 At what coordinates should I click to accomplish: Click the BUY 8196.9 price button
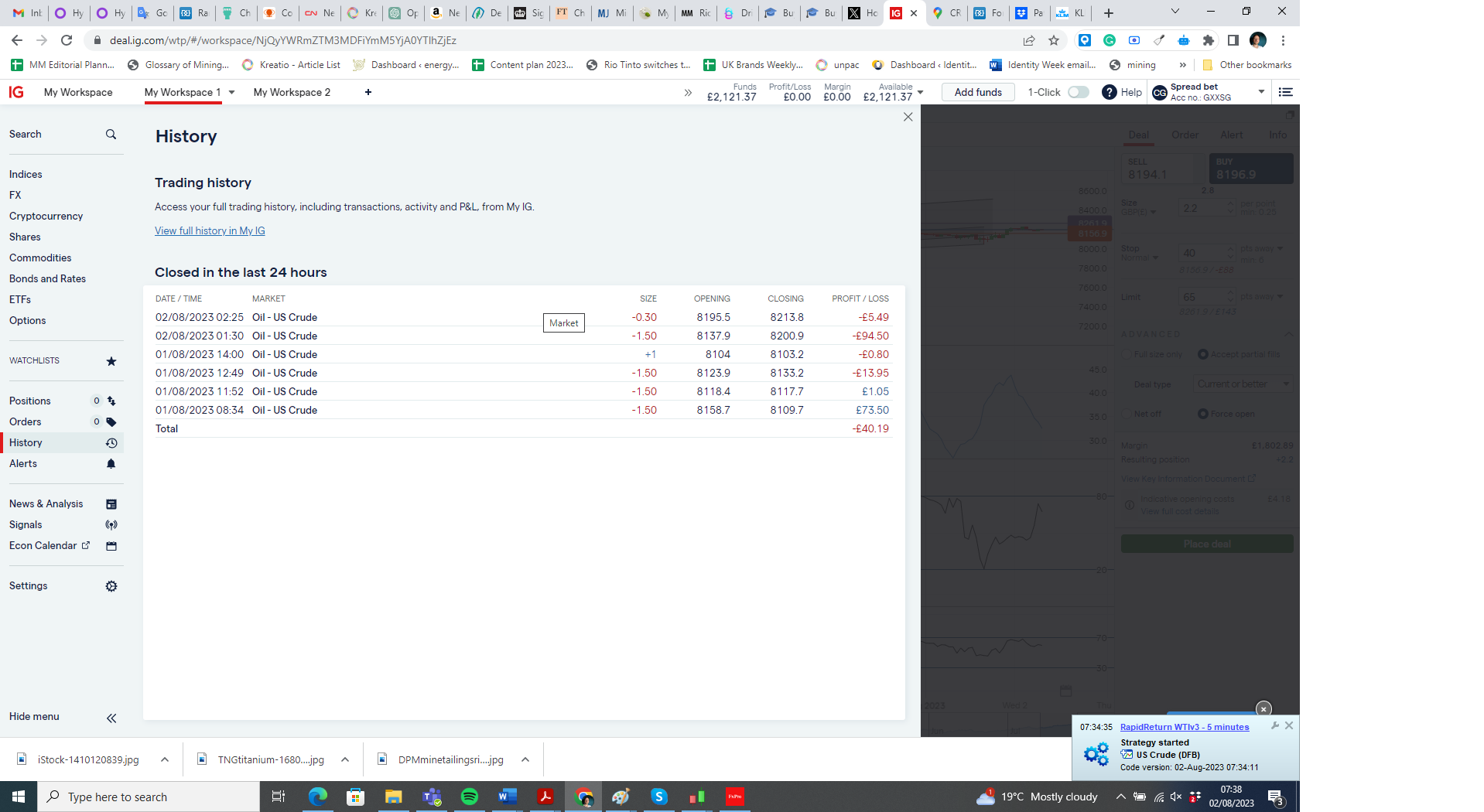pyautogui.click(x=1251, y=169)
